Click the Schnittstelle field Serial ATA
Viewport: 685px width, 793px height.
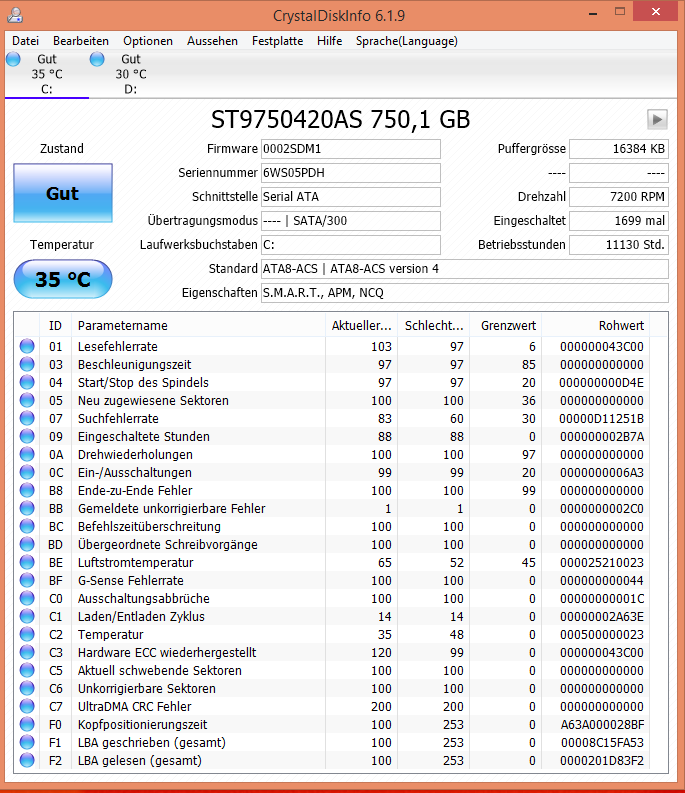(351, 197)
